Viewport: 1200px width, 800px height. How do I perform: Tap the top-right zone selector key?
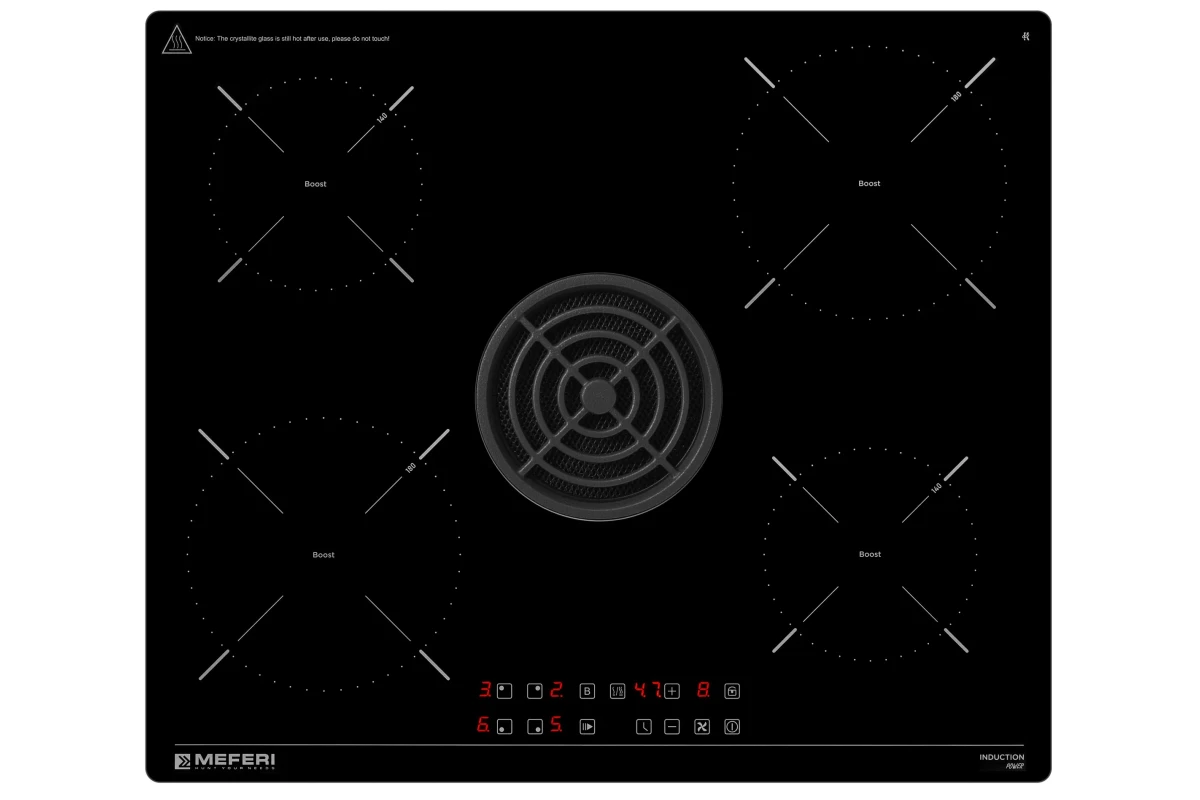[535, 691]
